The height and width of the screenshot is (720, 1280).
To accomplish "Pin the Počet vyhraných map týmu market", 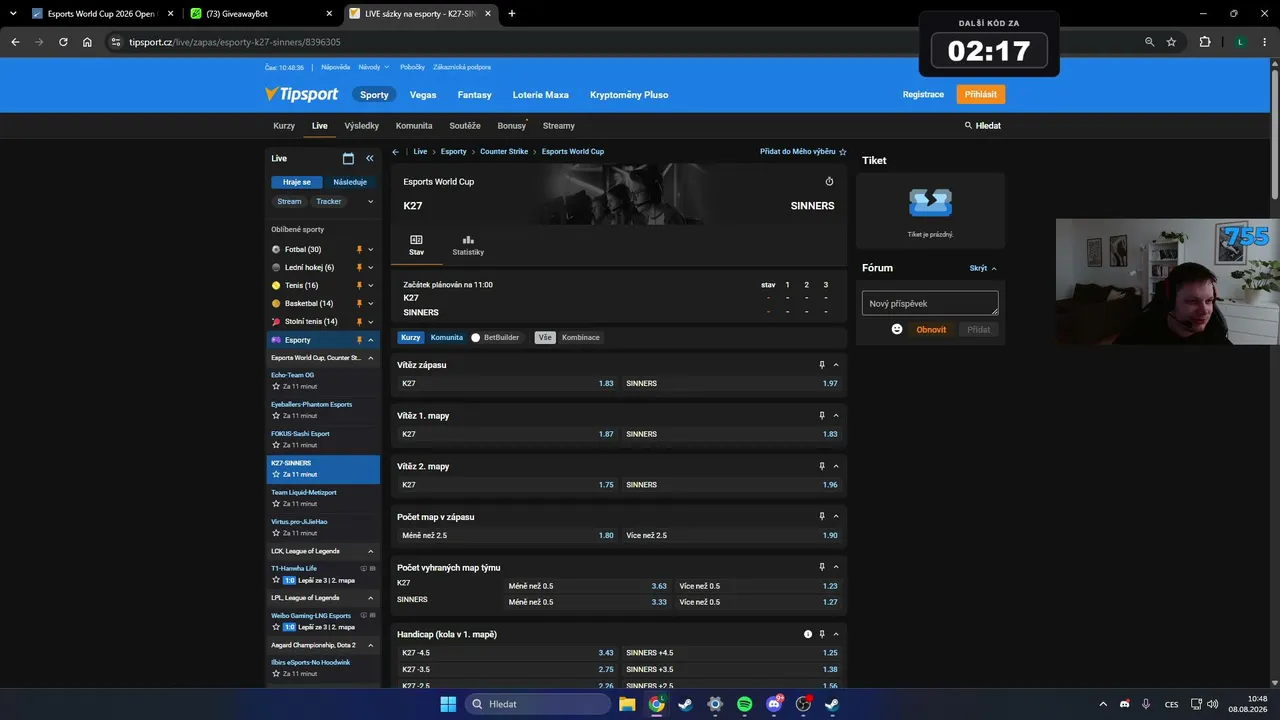I will pos(822,567).
